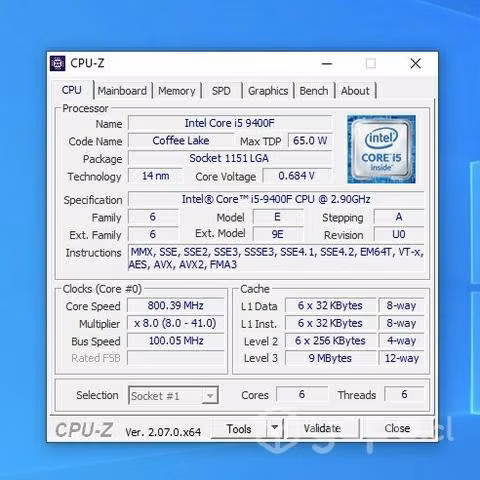Click the Tools button
This screenshot has width=480, height=480.
click(x=239, y=429)
